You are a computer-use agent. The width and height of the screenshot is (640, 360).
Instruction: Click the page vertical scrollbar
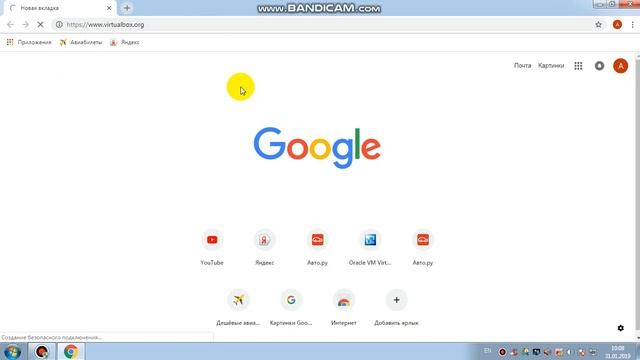637,197
